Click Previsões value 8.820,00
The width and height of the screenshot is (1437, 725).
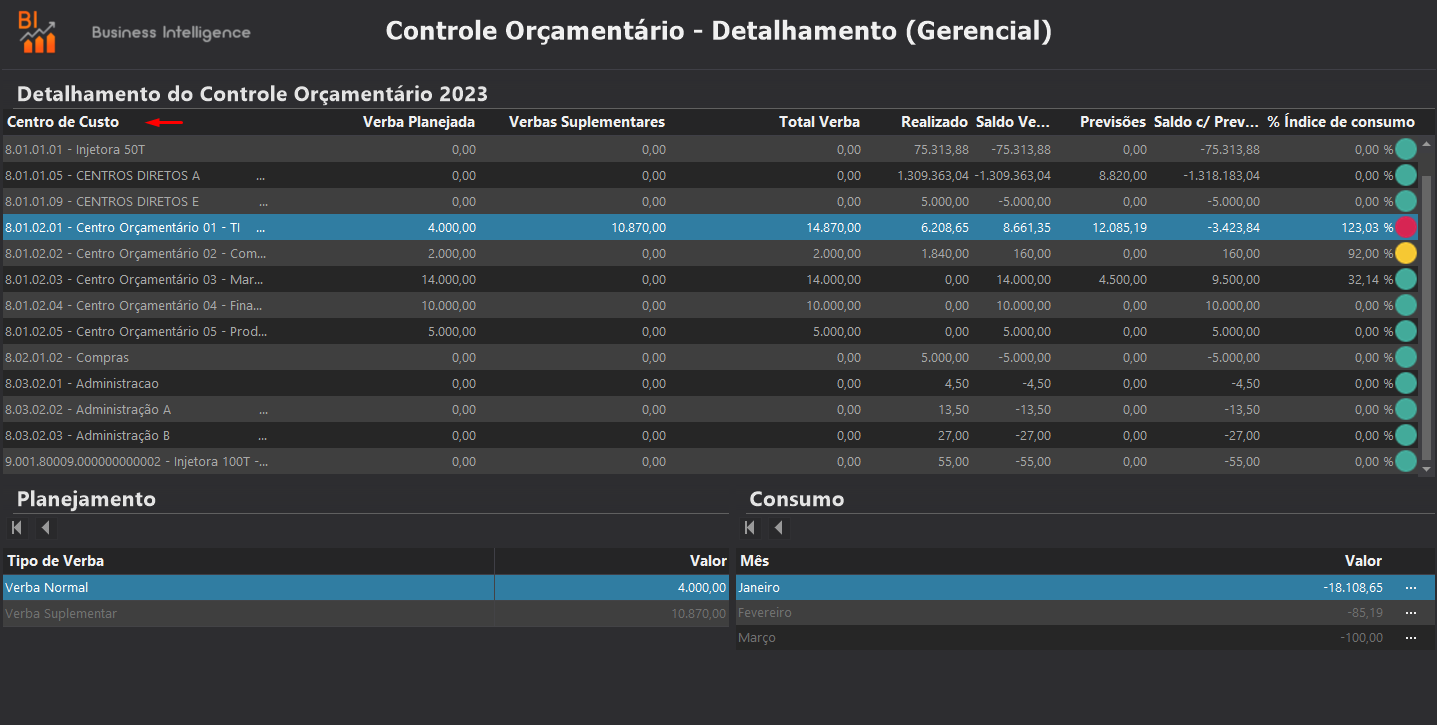(x=1123, y=175)
